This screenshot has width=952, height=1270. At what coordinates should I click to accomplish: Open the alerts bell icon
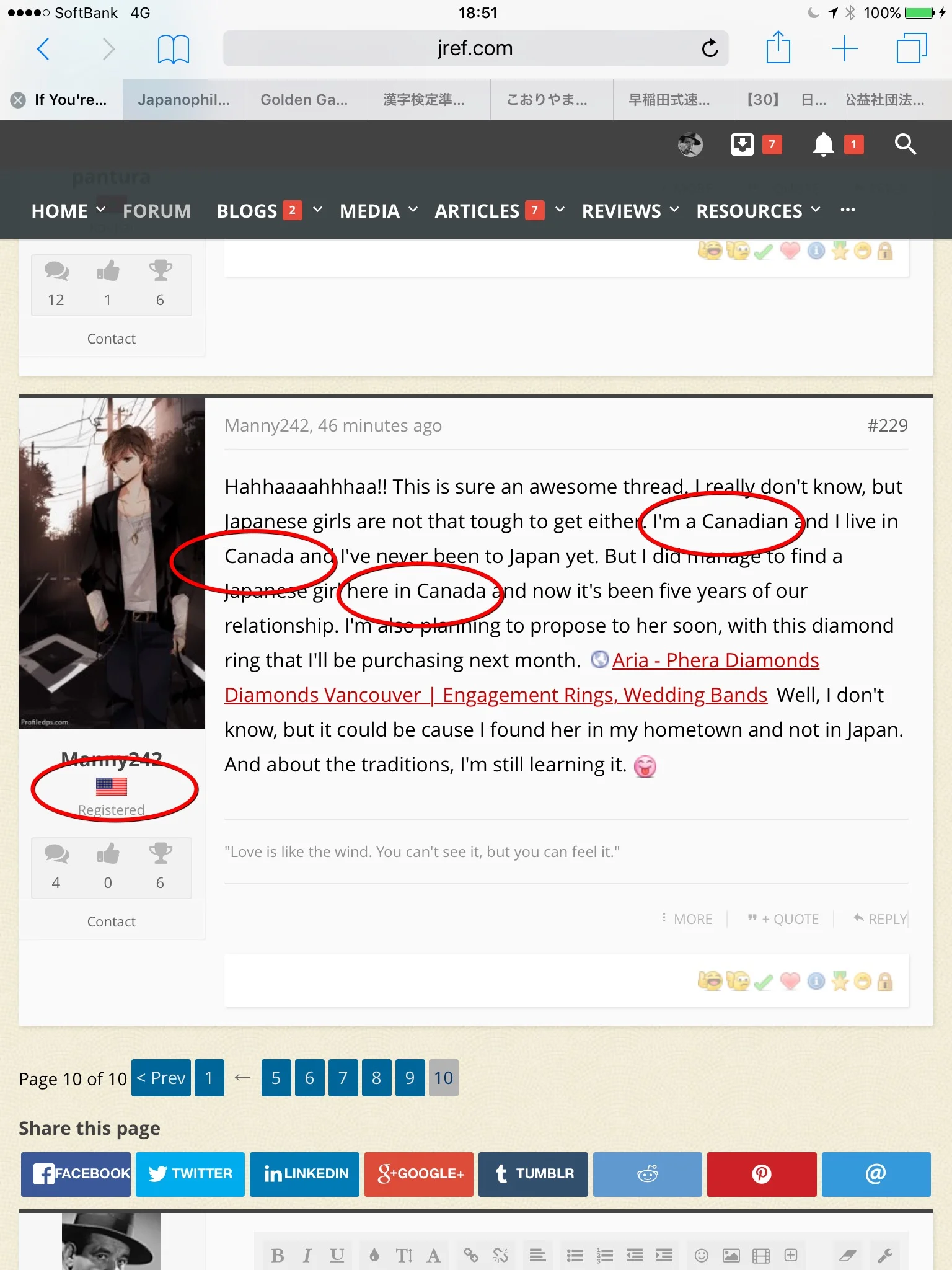click(x=823, y=144)
